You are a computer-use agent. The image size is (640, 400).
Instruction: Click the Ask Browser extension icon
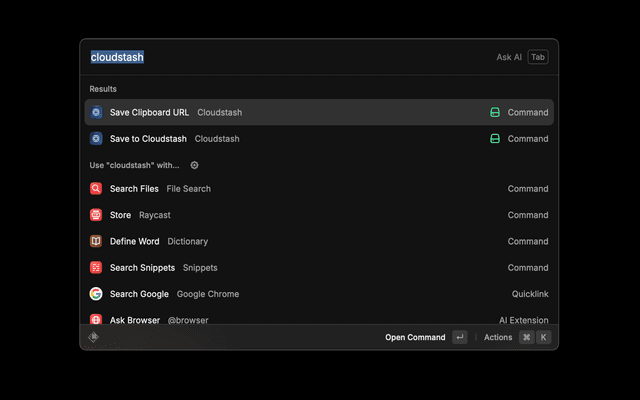[x=96, y=319]
